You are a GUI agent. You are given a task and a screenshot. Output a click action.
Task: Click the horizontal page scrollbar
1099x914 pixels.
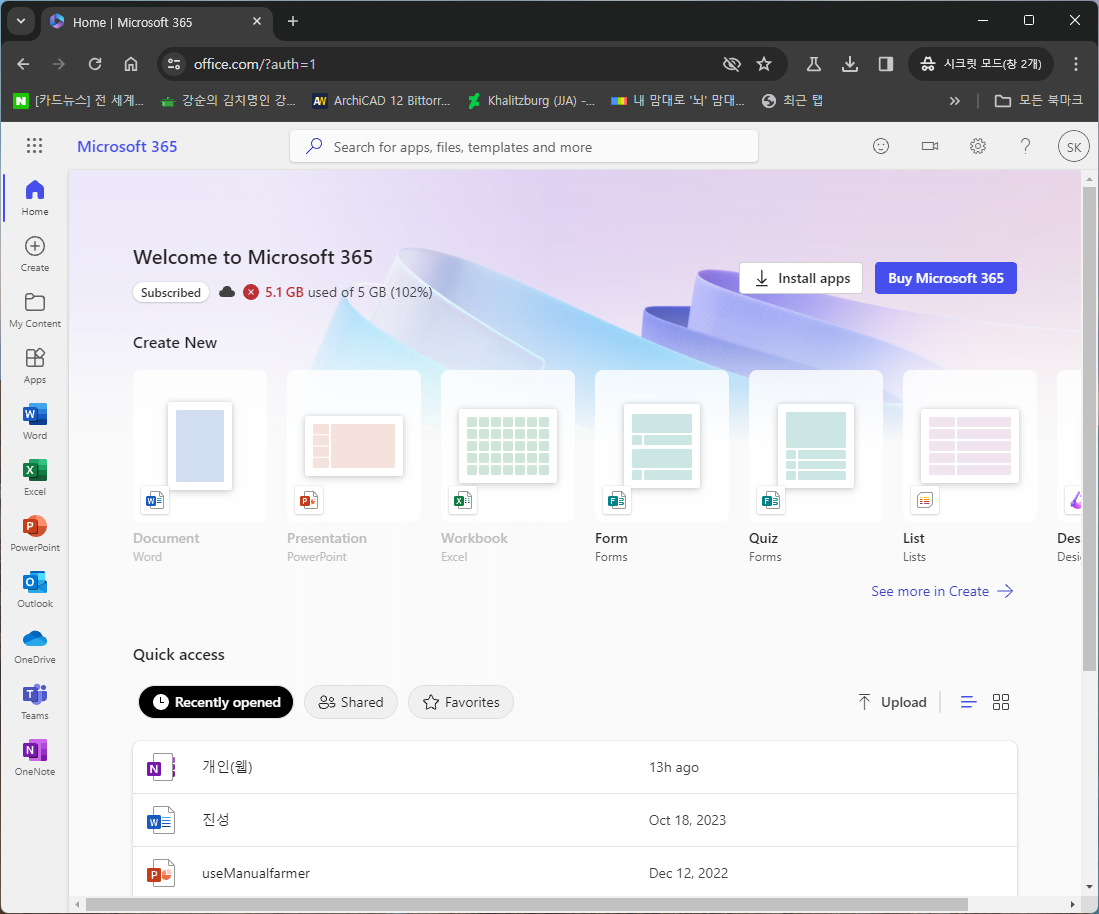(527, 904)
